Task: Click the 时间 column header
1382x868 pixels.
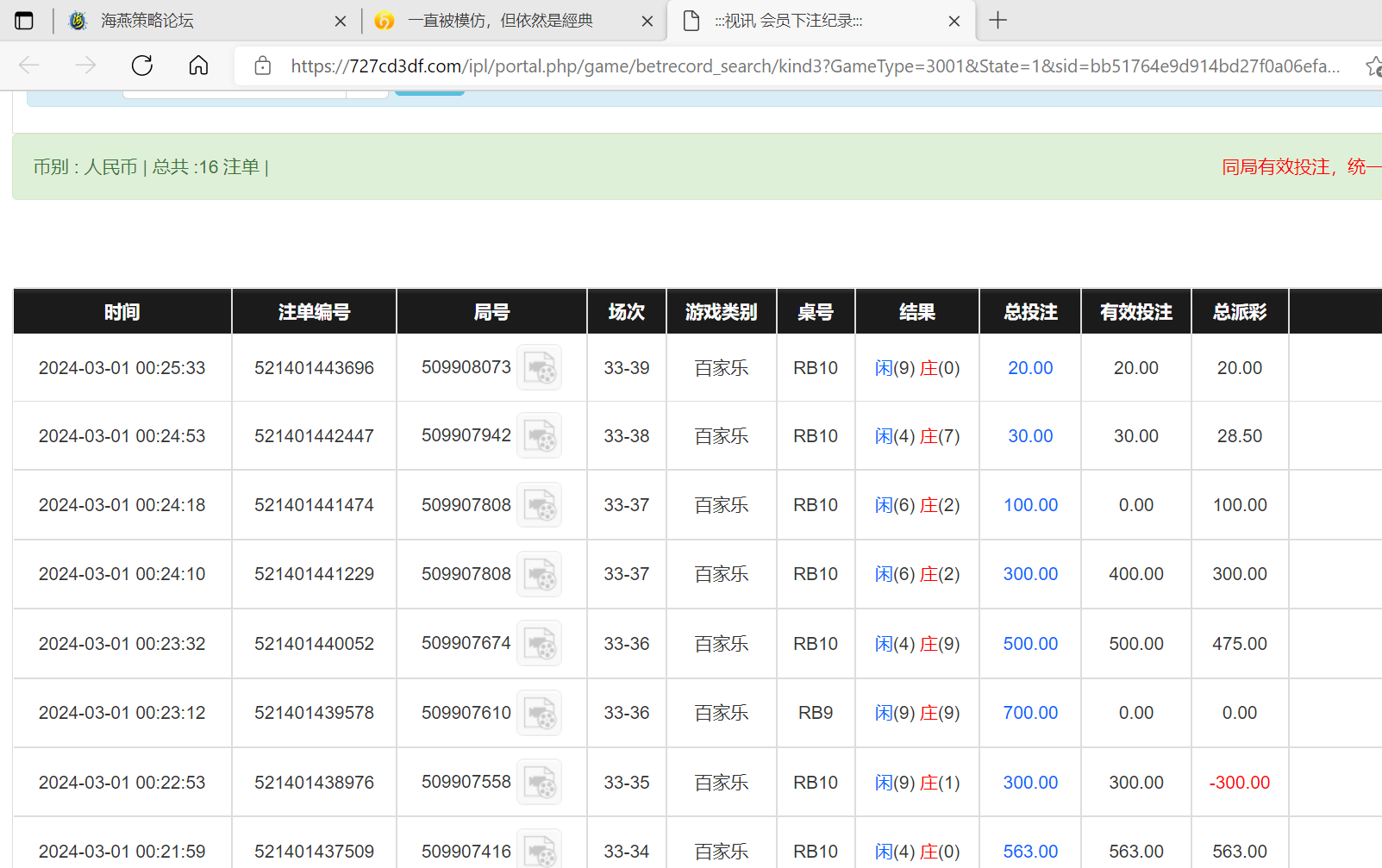Action: 122,312
